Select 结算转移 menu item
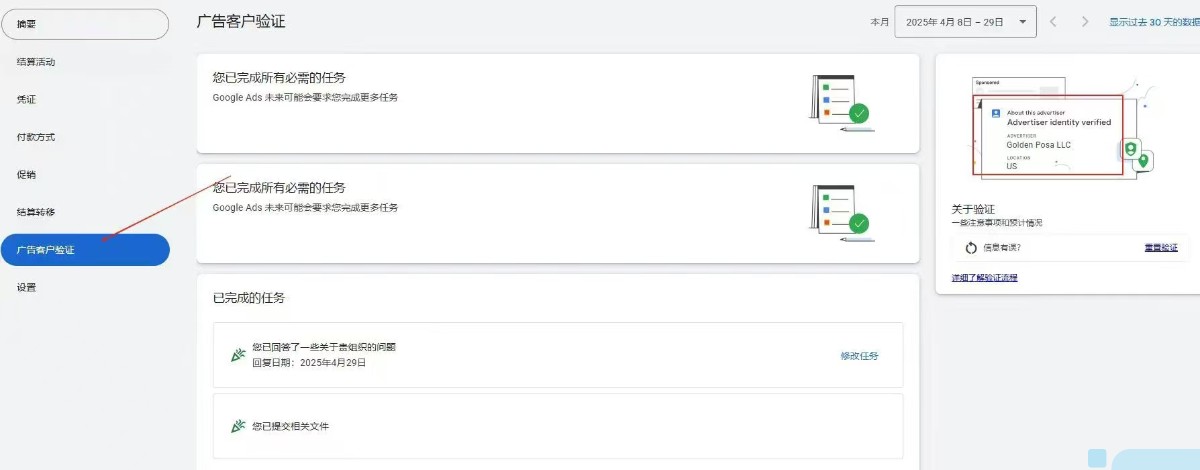The width and height of the screenshot is (1200, 470). [x=36, y=212]
